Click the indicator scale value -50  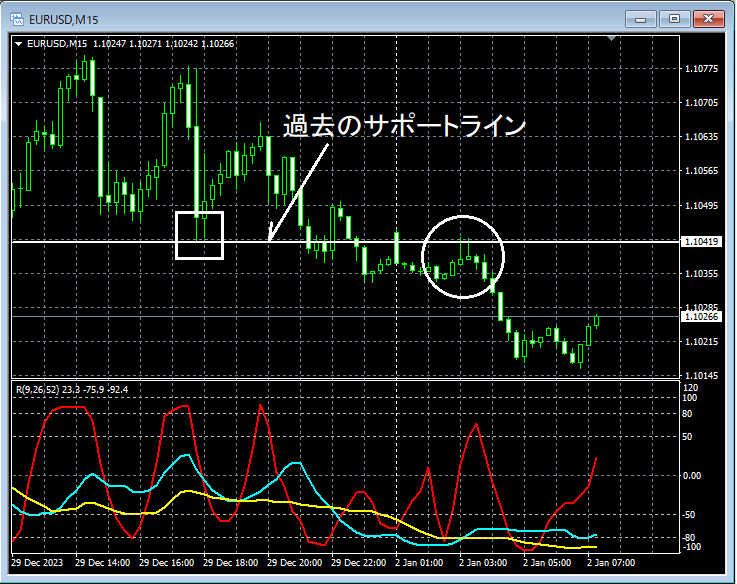(688, 515)
